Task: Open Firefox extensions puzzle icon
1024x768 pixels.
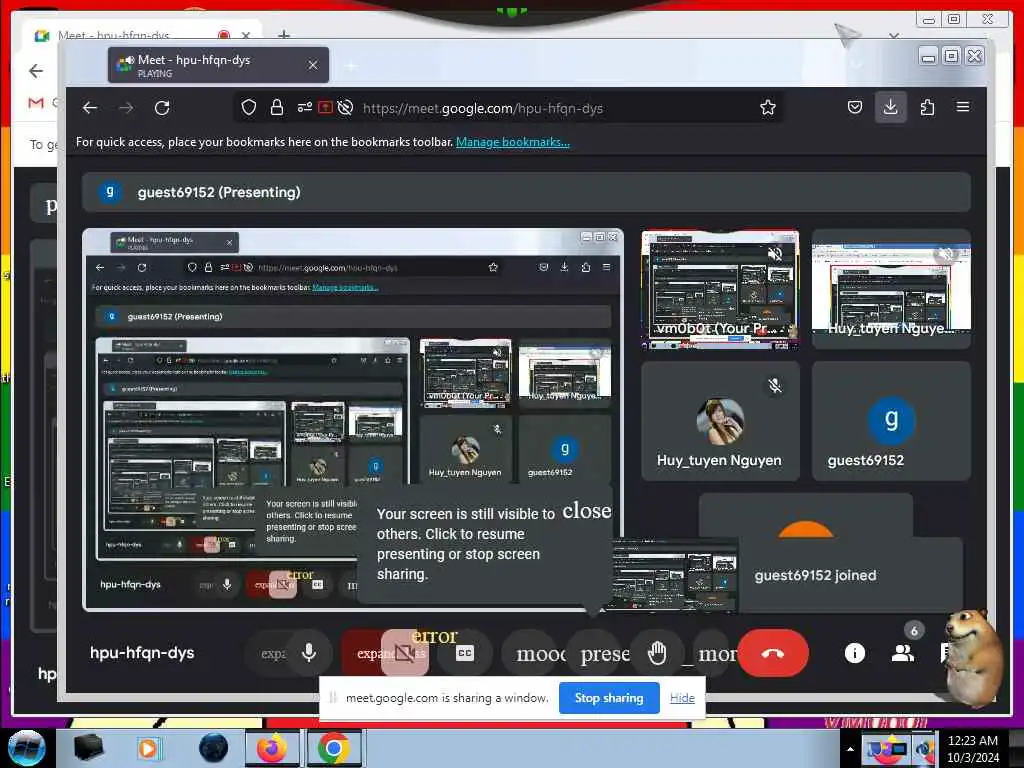Action: click(927, 107)
